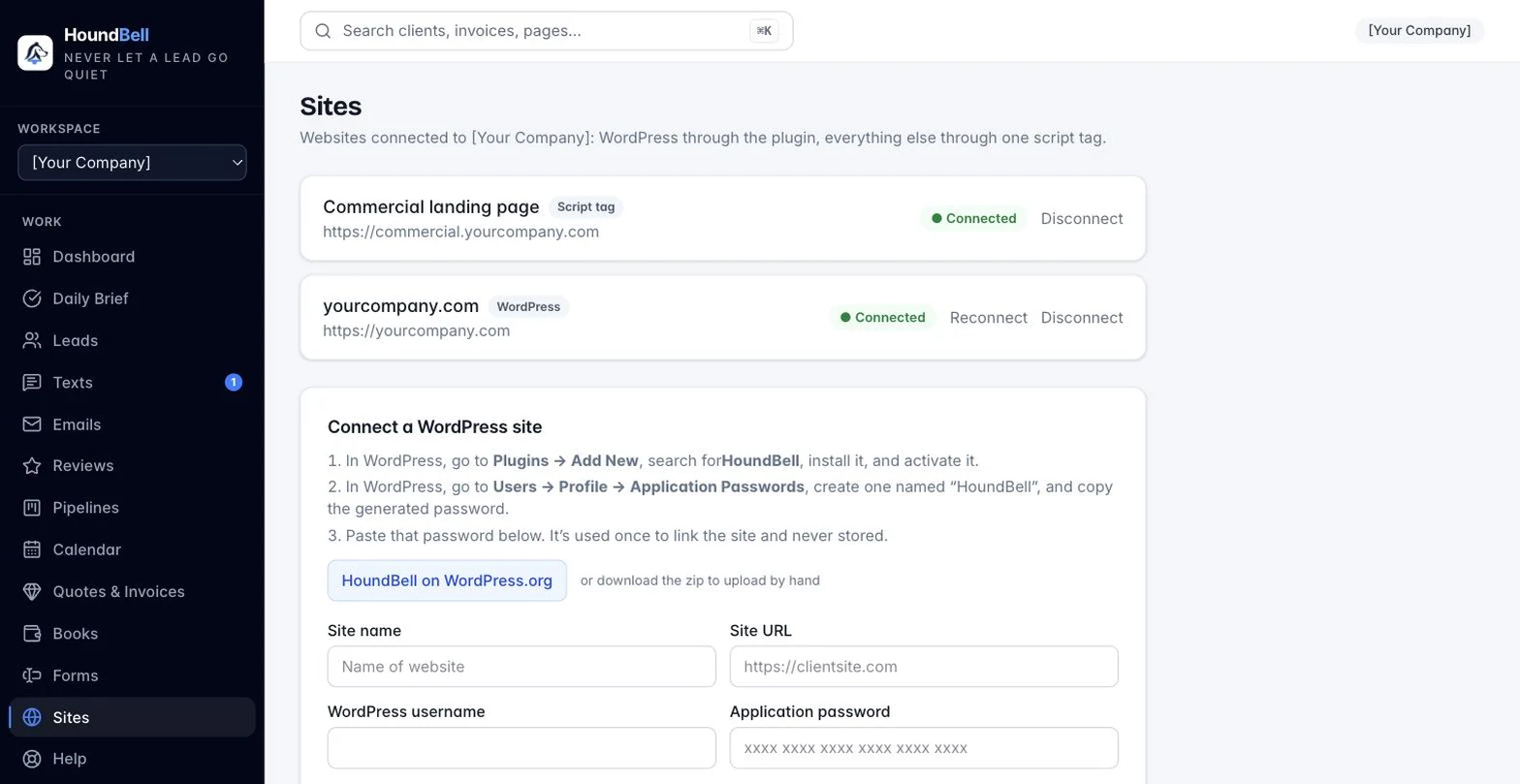Click the [Your Company] badge at top right
1520x784 pixels.
[1419, 31]
